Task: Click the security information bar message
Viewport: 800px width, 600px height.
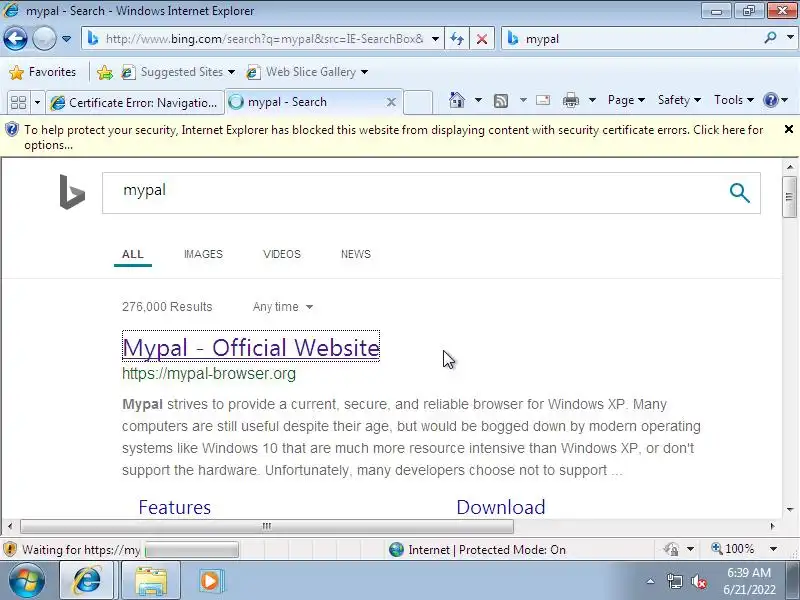Action: (x=393, y=137)
